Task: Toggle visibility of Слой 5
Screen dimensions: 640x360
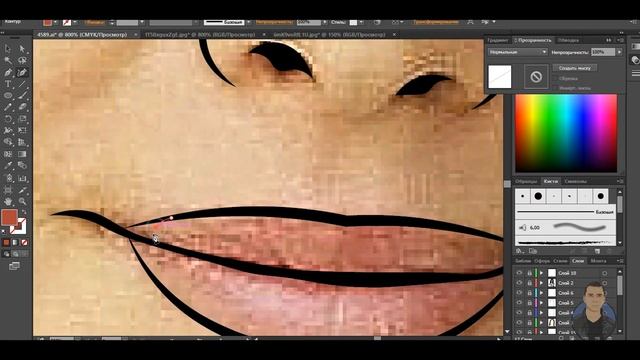Action: click(x=519, y=303)
